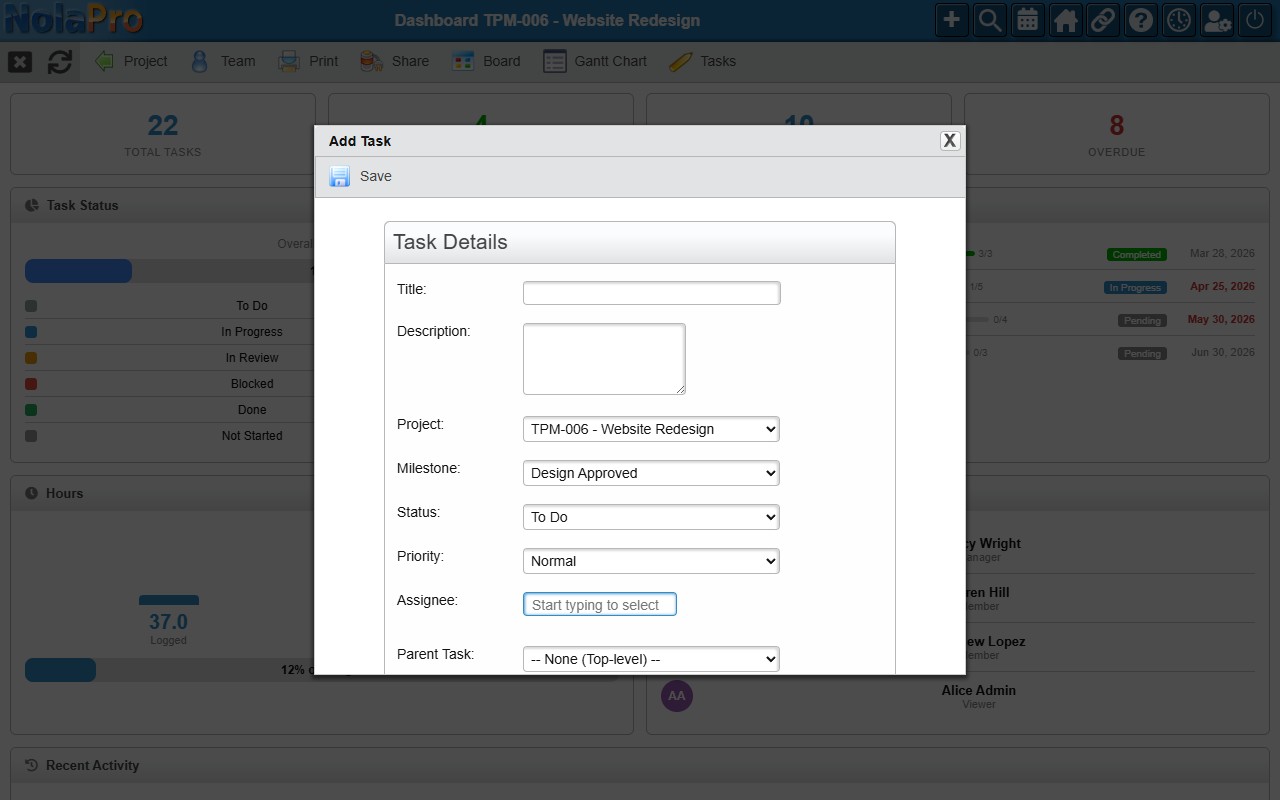
Task: Click the Completed milestone badge
Action: pos(1137,255)
